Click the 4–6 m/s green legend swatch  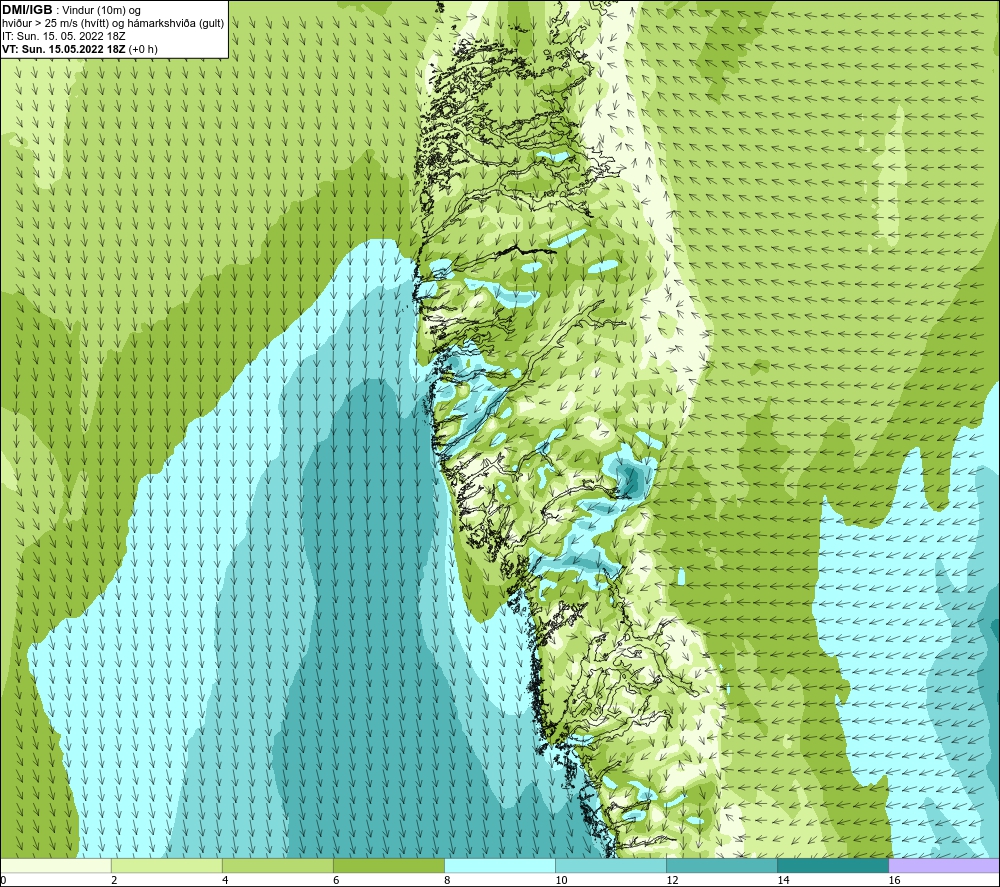coord(277,865)
